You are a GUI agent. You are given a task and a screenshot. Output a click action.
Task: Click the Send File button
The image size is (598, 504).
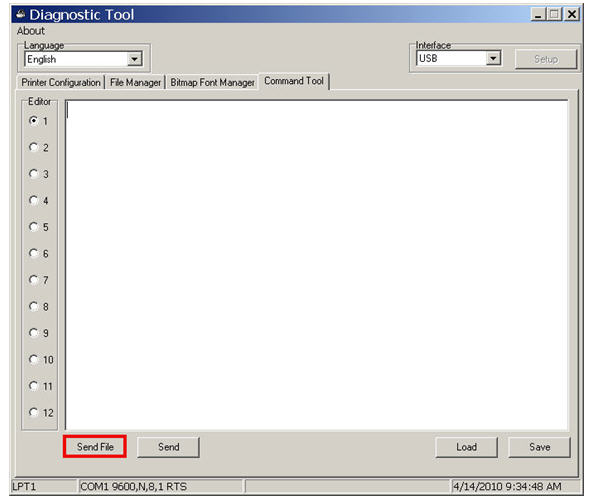pyautogui.click(x=95, y=447)
